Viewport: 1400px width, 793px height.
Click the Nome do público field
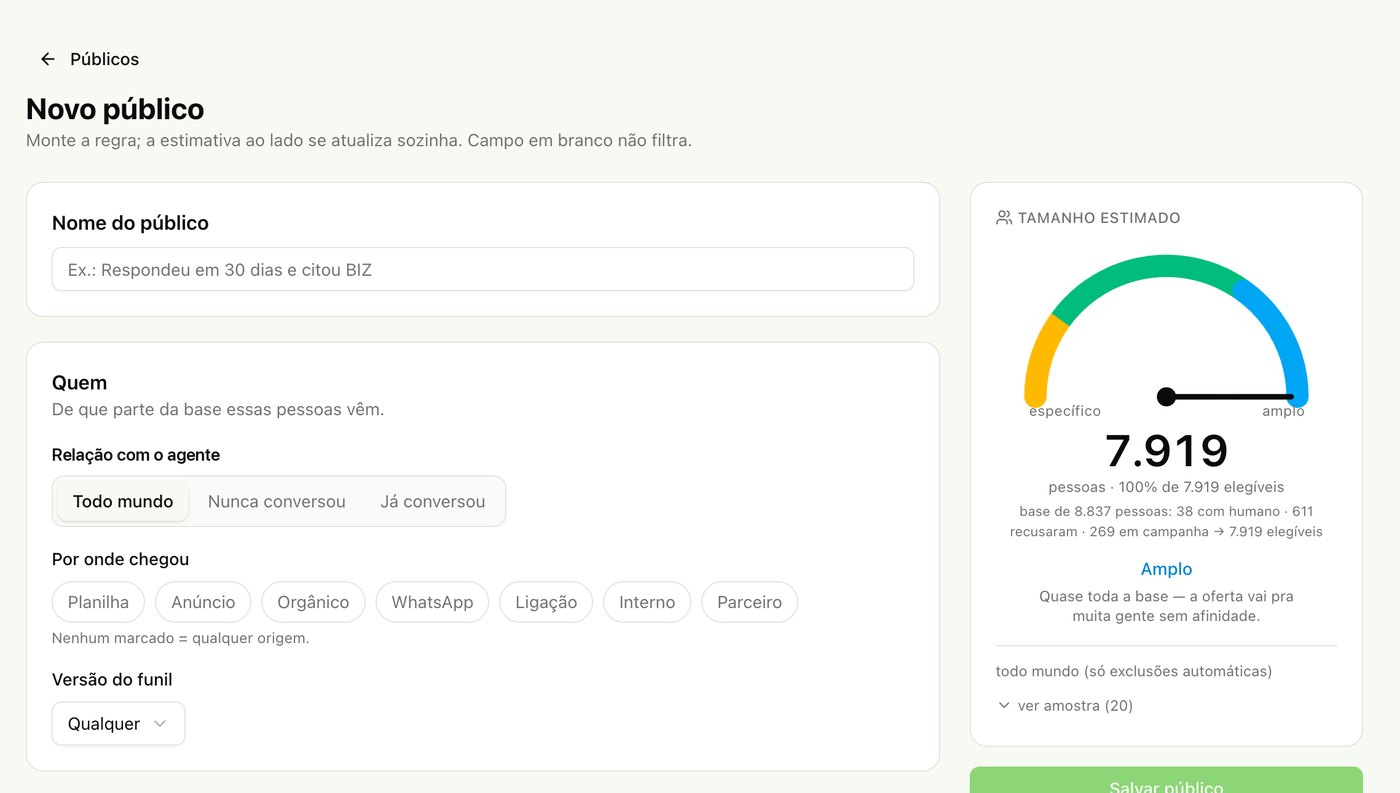click(483, 269)
